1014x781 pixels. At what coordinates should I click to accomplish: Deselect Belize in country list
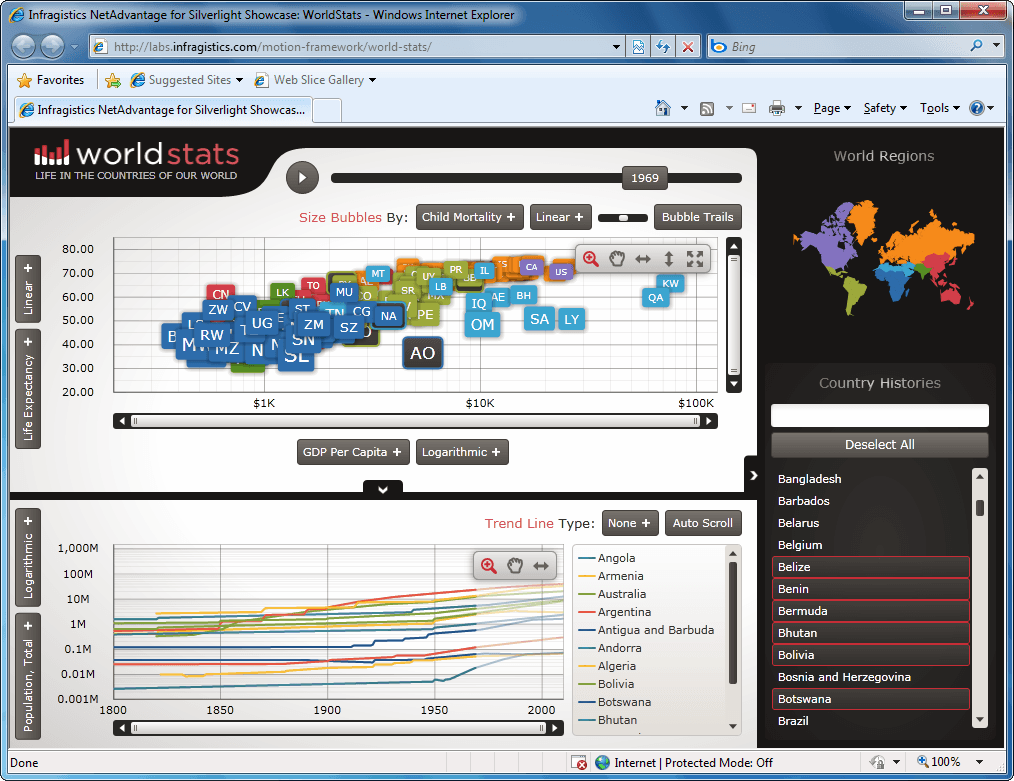coord(870,567)
